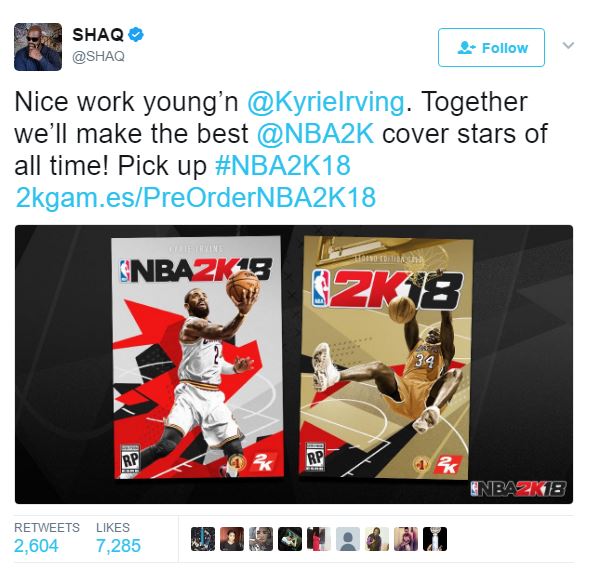This screenshot has width=601, height=571.
Task: Click the green-tinted fourth liker avatar
Action: [290, 539]
